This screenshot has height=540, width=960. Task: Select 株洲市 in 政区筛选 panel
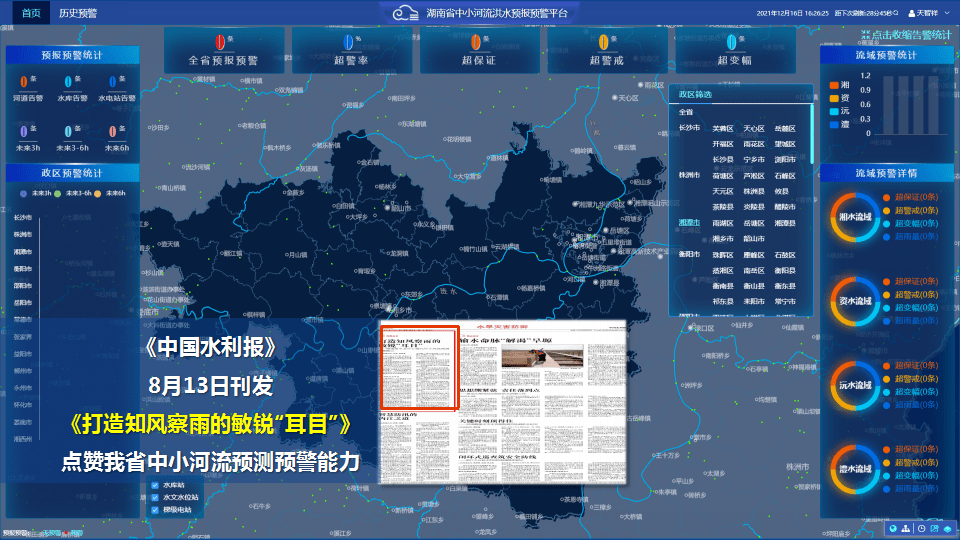pyautogui.click(x=689, y=175)
